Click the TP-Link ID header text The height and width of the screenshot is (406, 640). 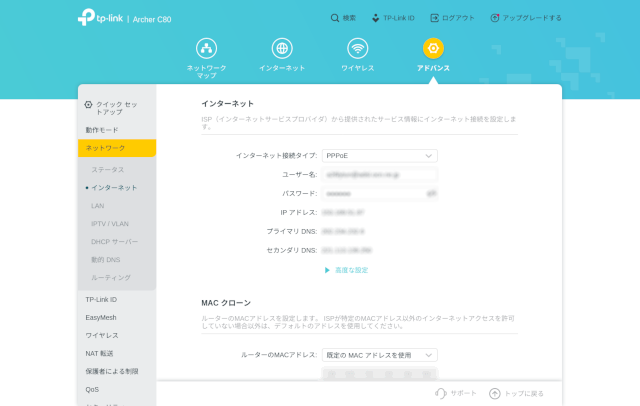pos(399,18)
